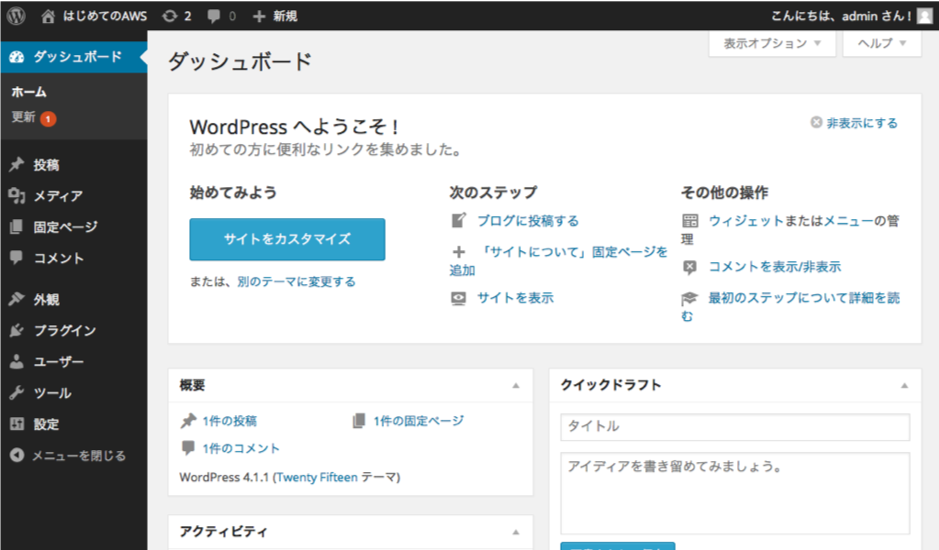Viewport: 939px width, 550px height.
Task: Click メニューを閉じる to collapse sidebar
Action: pyautogui.click(x=78, y=455)
